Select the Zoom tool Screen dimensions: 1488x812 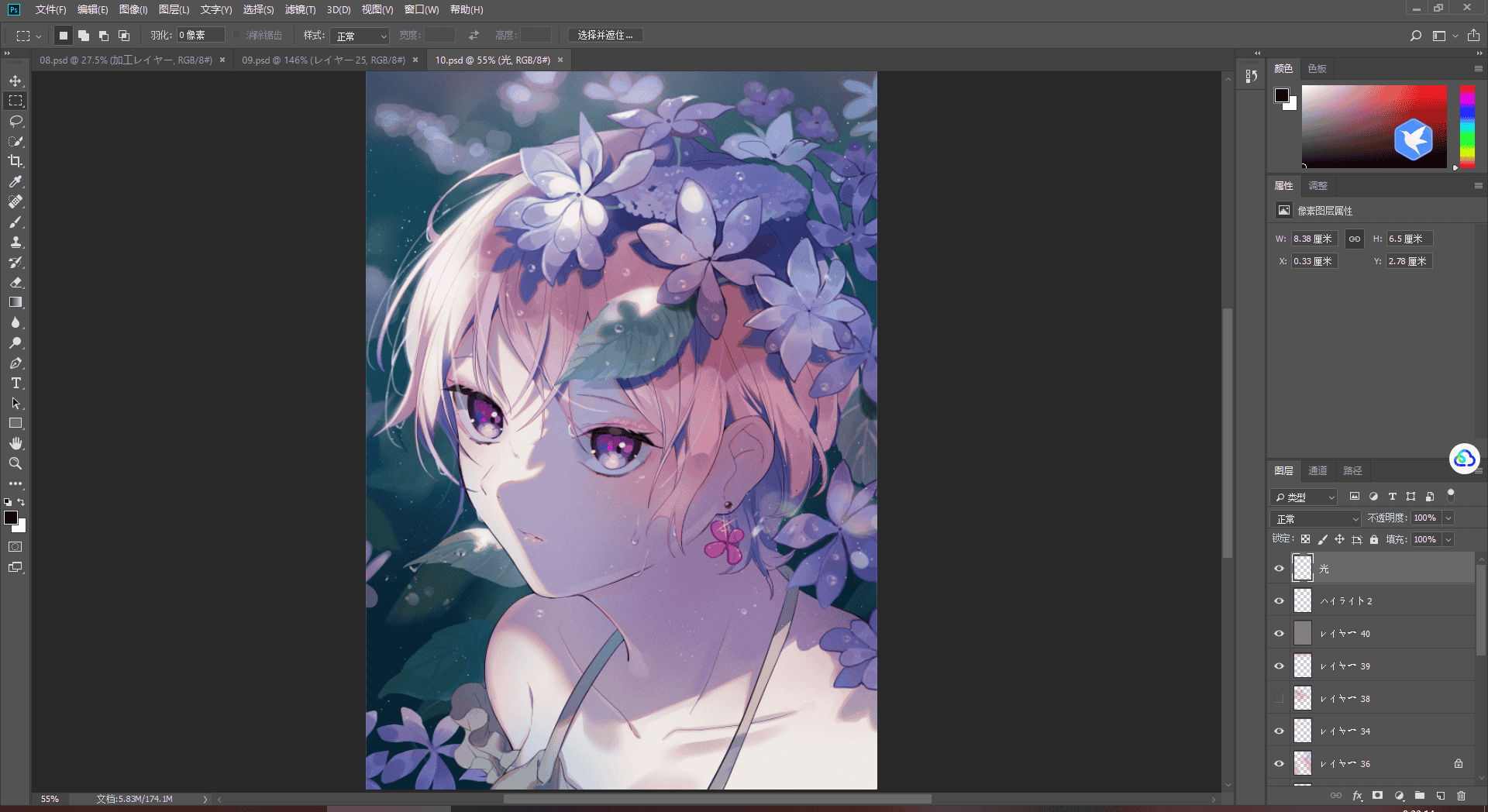15,463
